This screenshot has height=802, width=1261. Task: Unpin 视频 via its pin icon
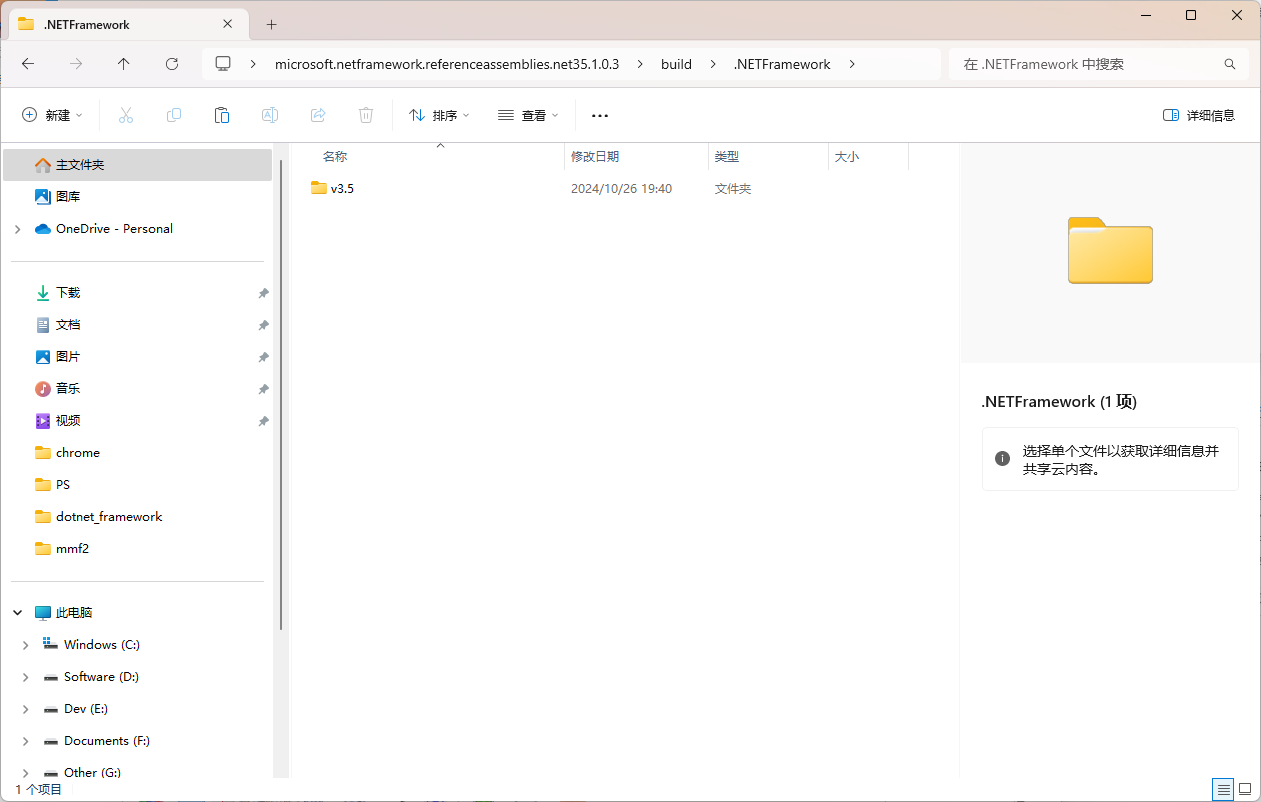click(x=263, y=422)
